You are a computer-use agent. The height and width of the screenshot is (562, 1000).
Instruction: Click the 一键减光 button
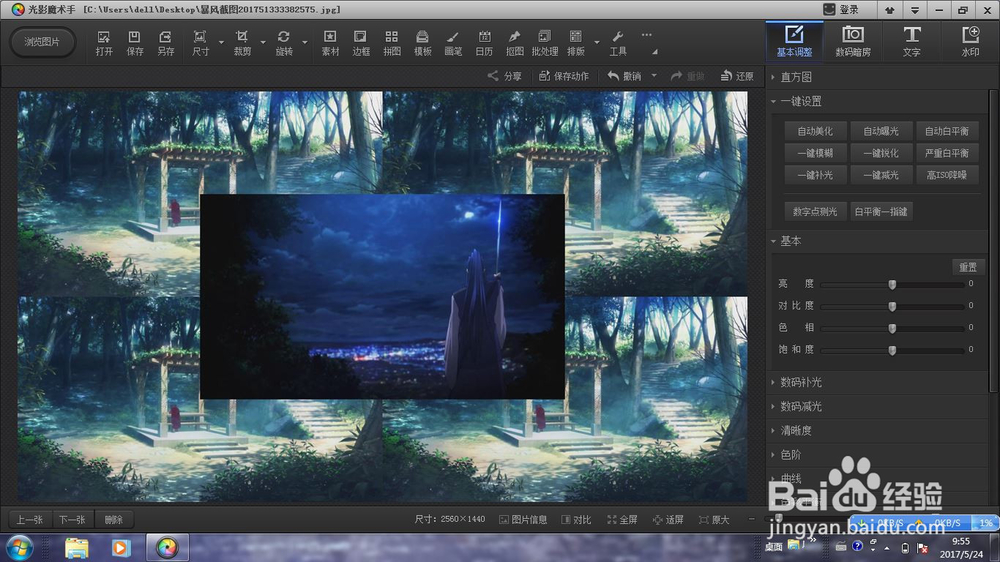[881, 175]
